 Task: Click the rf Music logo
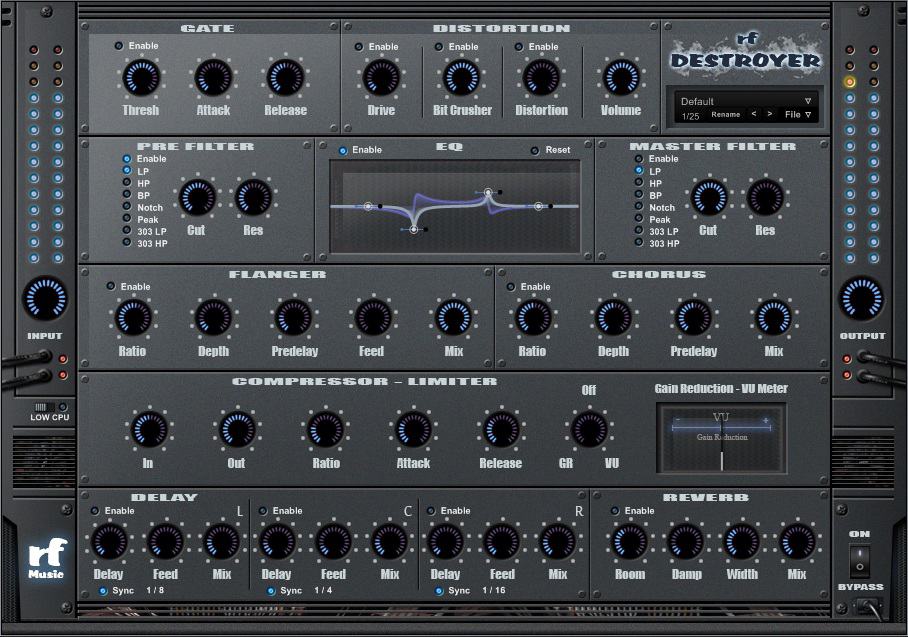click(46, 556)
